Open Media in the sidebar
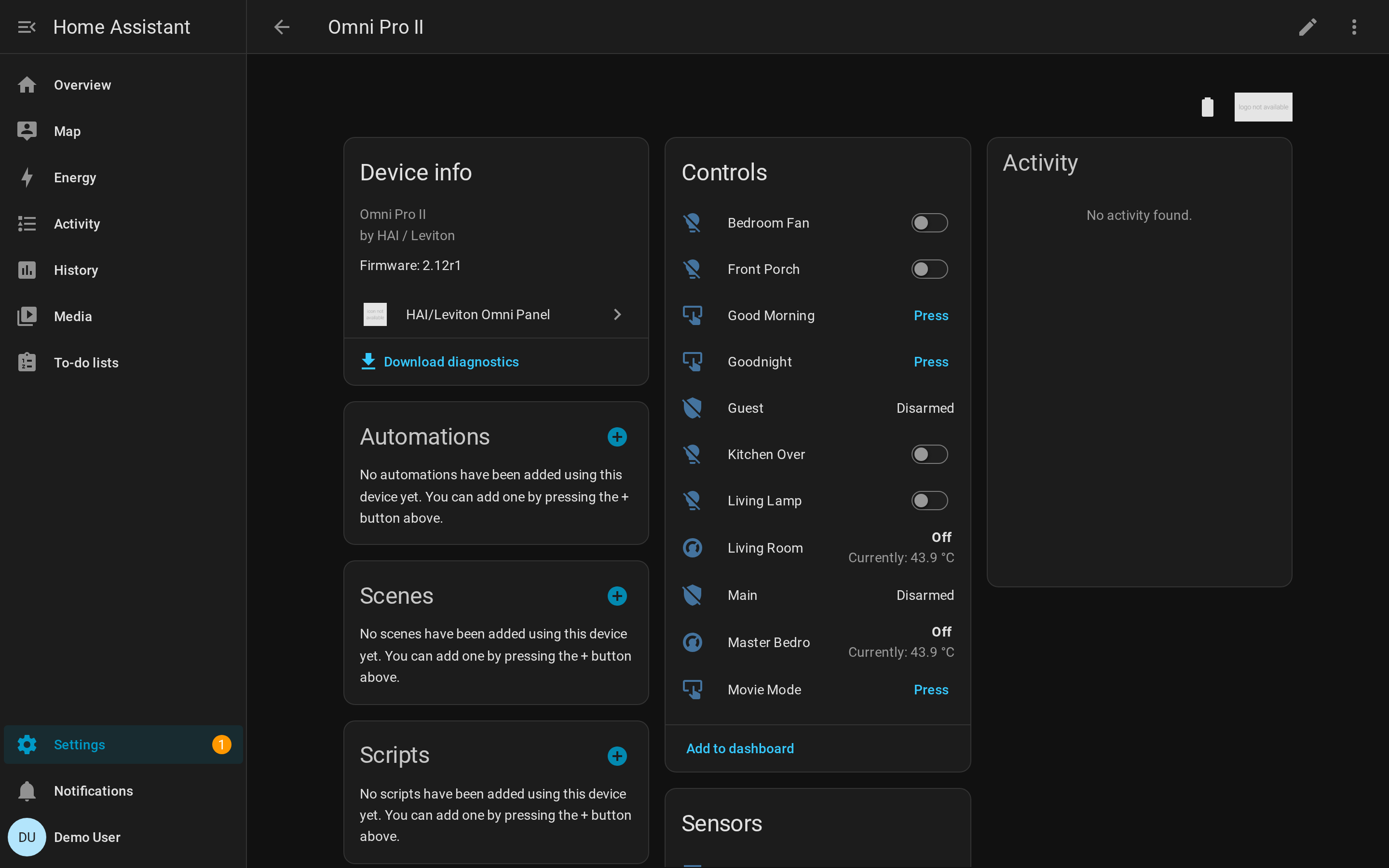Screen dimensions: 1389x868 [x=123, y=316]
